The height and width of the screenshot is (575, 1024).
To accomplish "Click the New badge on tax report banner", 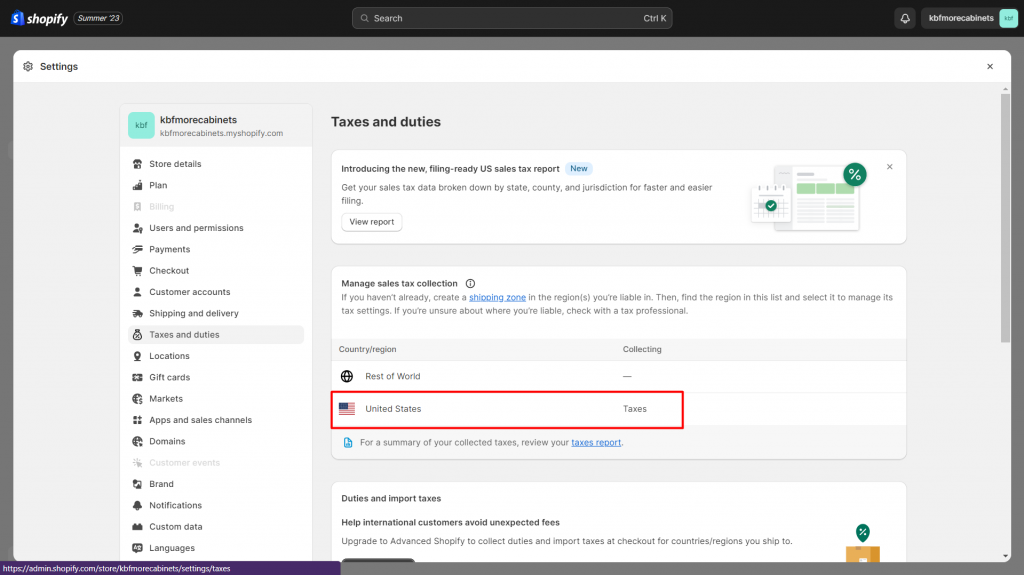I will point(579,169).
